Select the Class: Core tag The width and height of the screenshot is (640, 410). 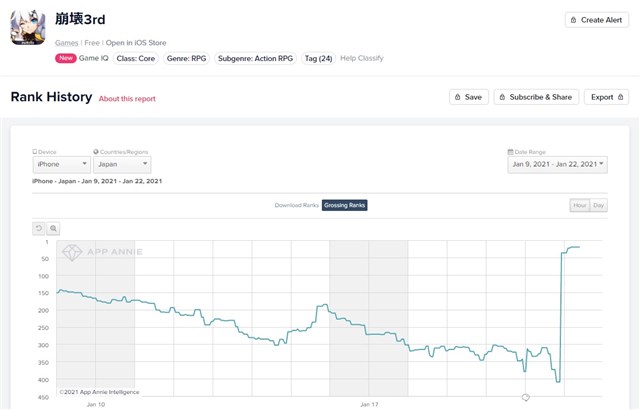136,58
